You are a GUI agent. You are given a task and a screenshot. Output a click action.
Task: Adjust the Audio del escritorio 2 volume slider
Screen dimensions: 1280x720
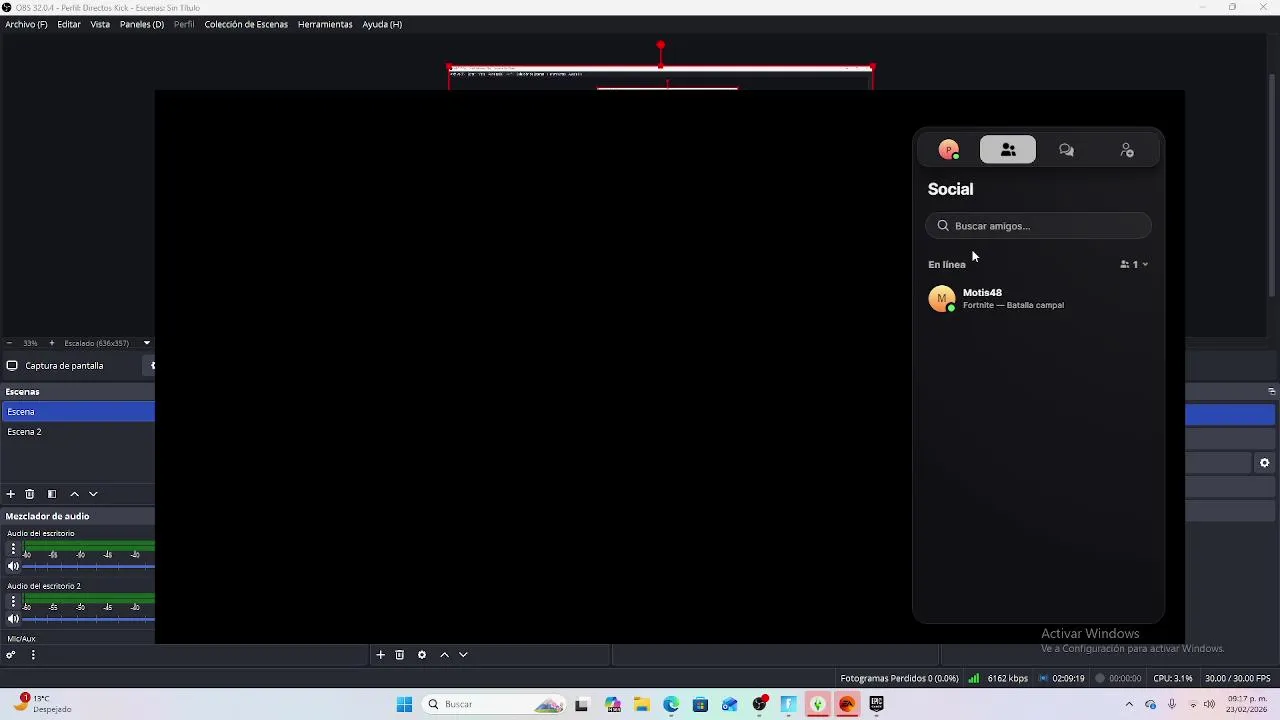coord(89,619)
